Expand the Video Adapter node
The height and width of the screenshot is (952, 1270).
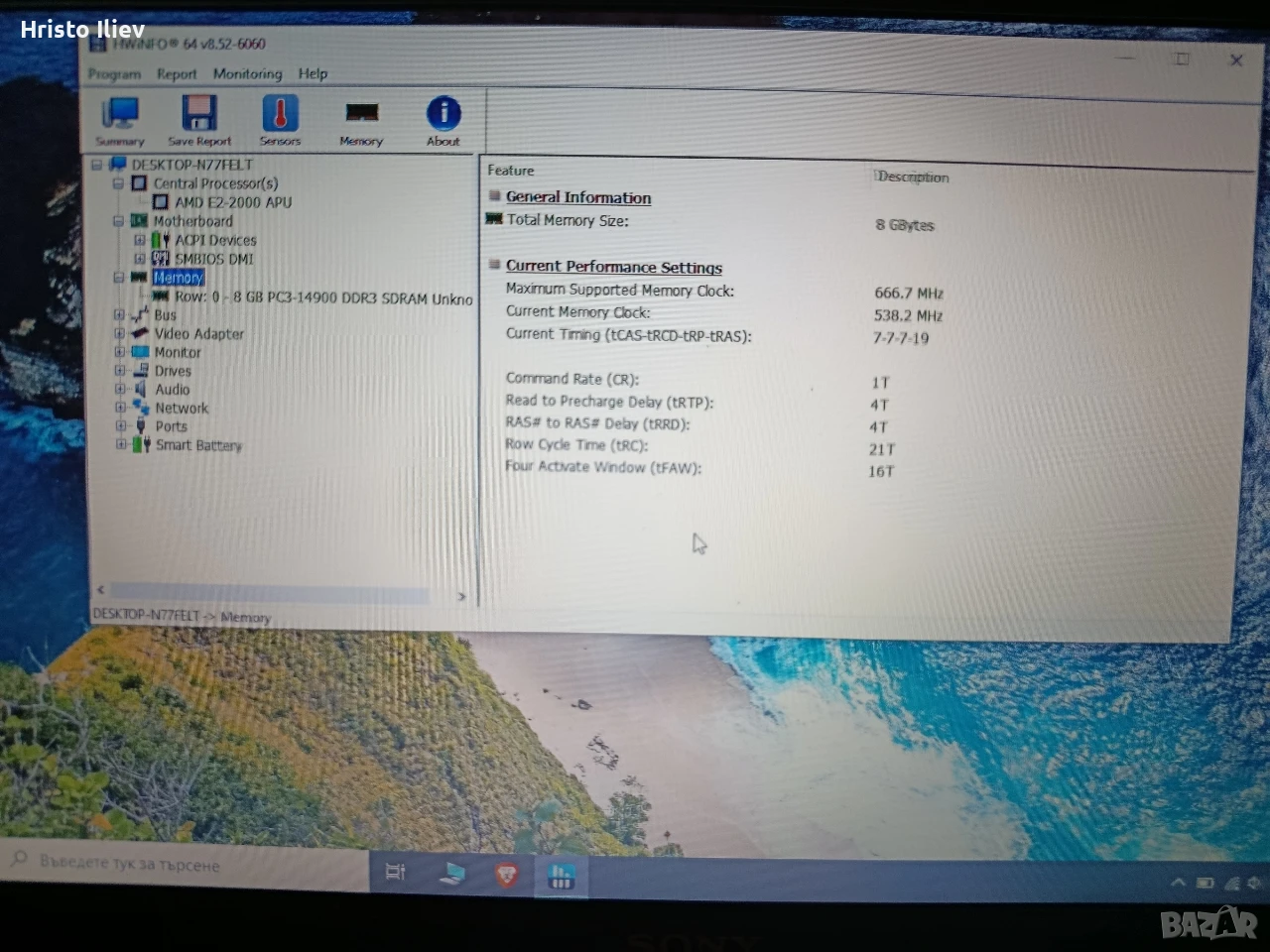click(119, 334)
